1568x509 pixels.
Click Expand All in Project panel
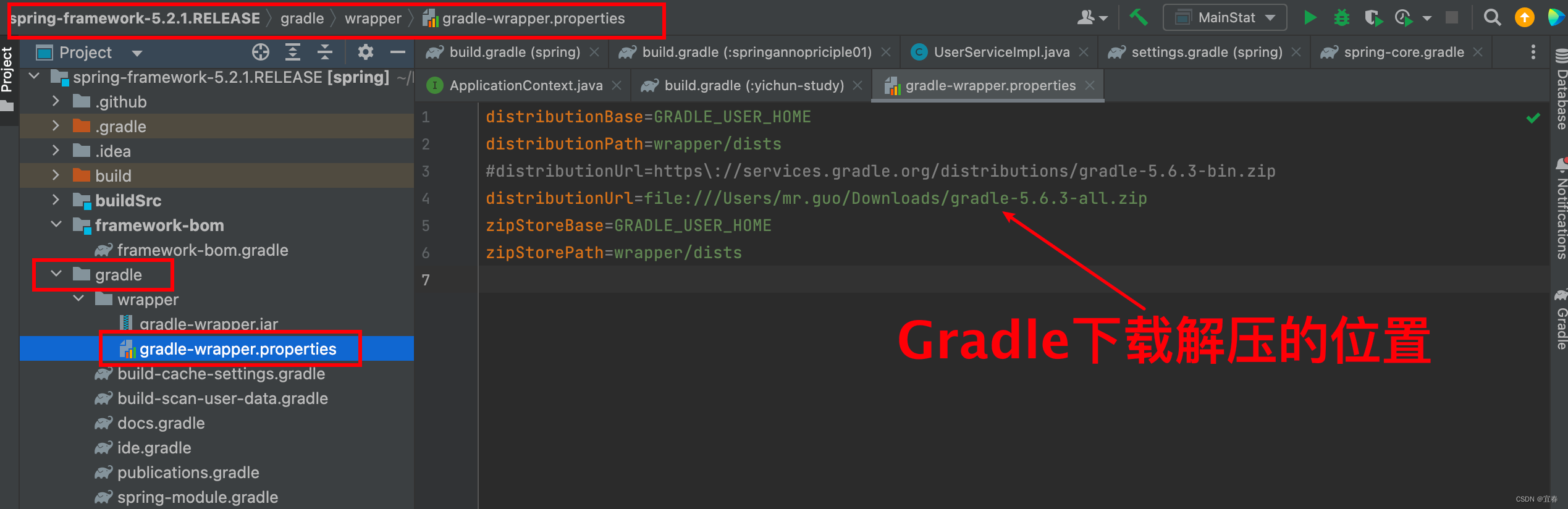coord(293,53)
